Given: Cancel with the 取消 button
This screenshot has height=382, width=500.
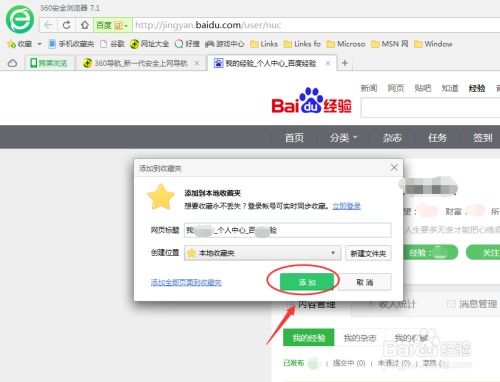Looking at the screenshot, I should click(365, 282).
